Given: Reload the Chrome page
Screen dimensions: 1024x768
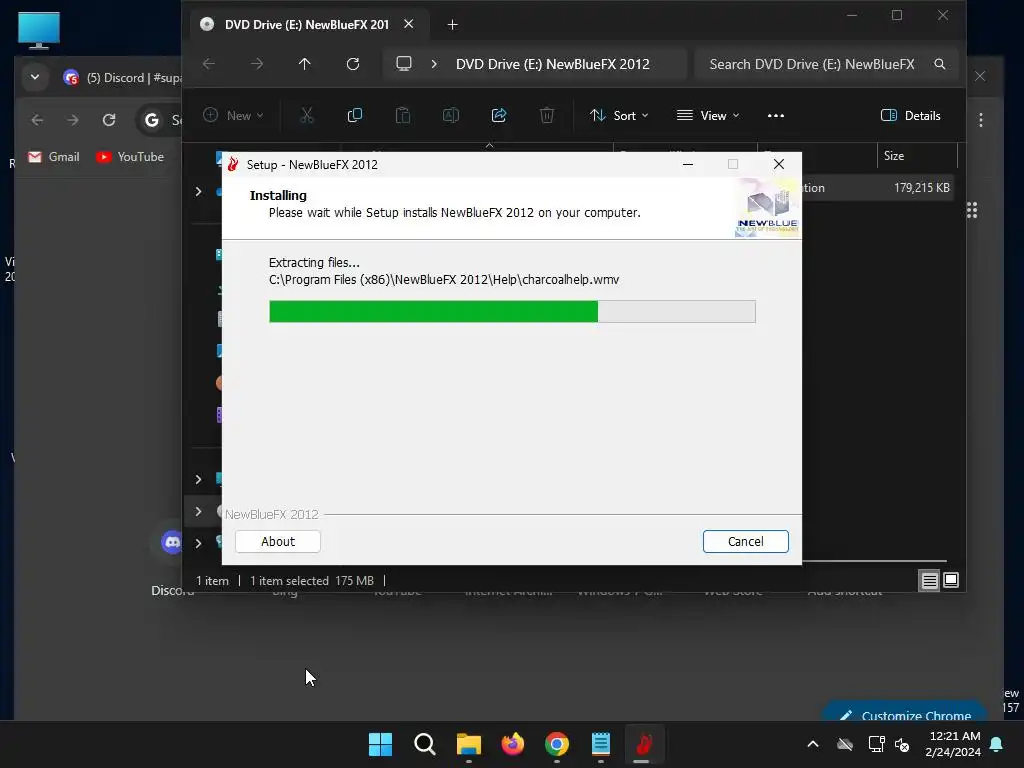Looking at the screenshot, I should pyautogui.click(x=109, y=120).
